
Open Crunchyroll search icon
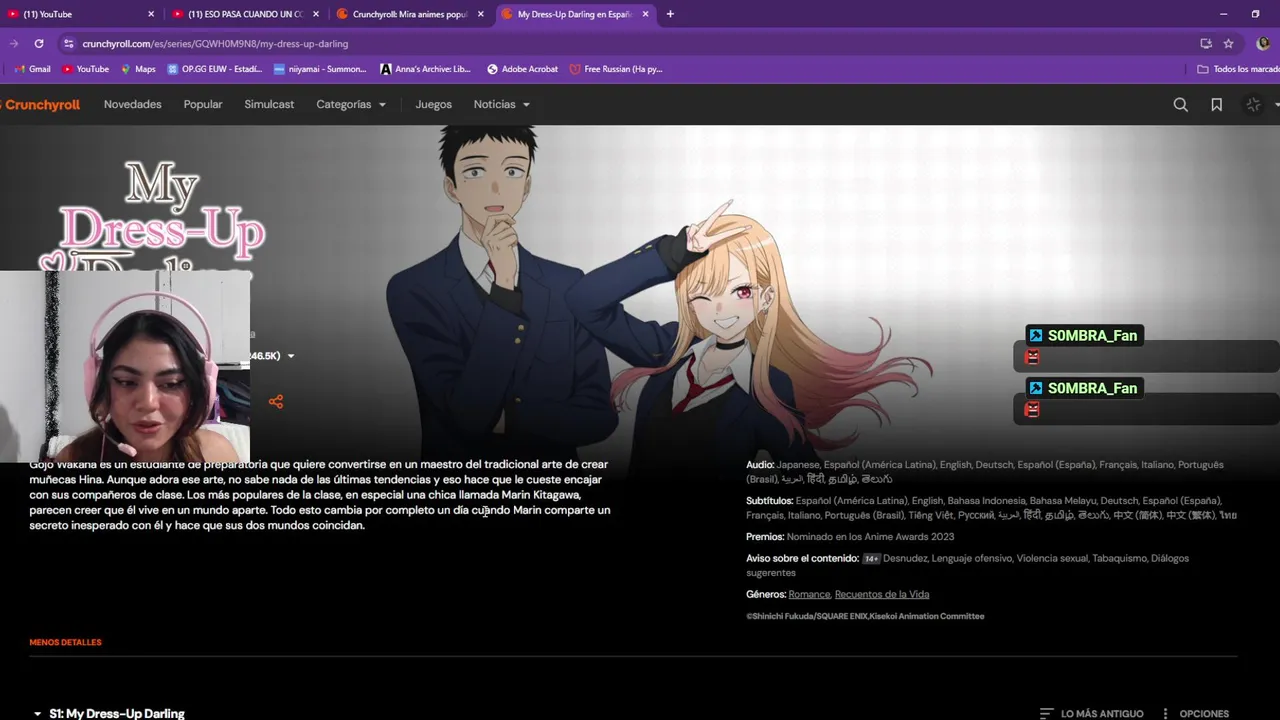pos(1181,104)
